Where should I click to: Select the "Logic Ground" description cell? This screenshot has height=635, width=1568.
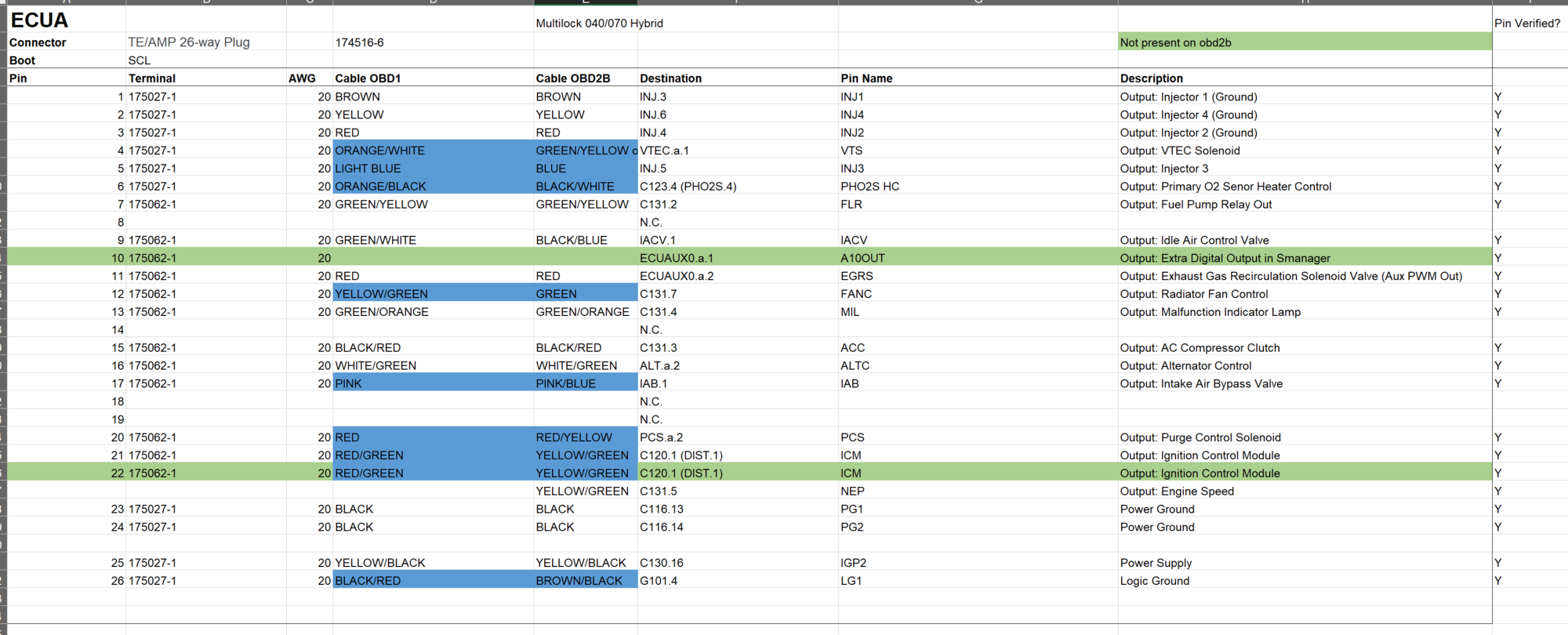coord(1155,581)
